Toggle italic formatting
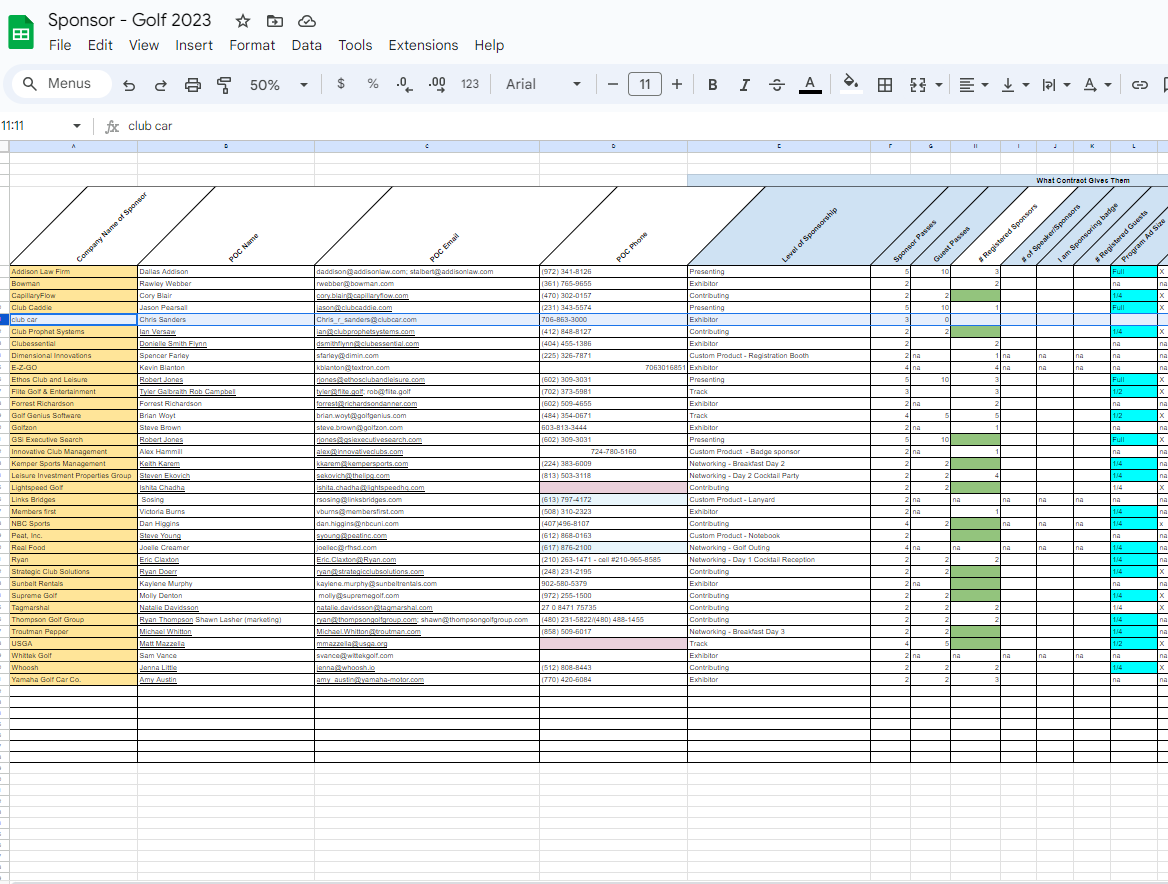The width and height of the screenshot is (1168, 884). (x=744, y=85)
